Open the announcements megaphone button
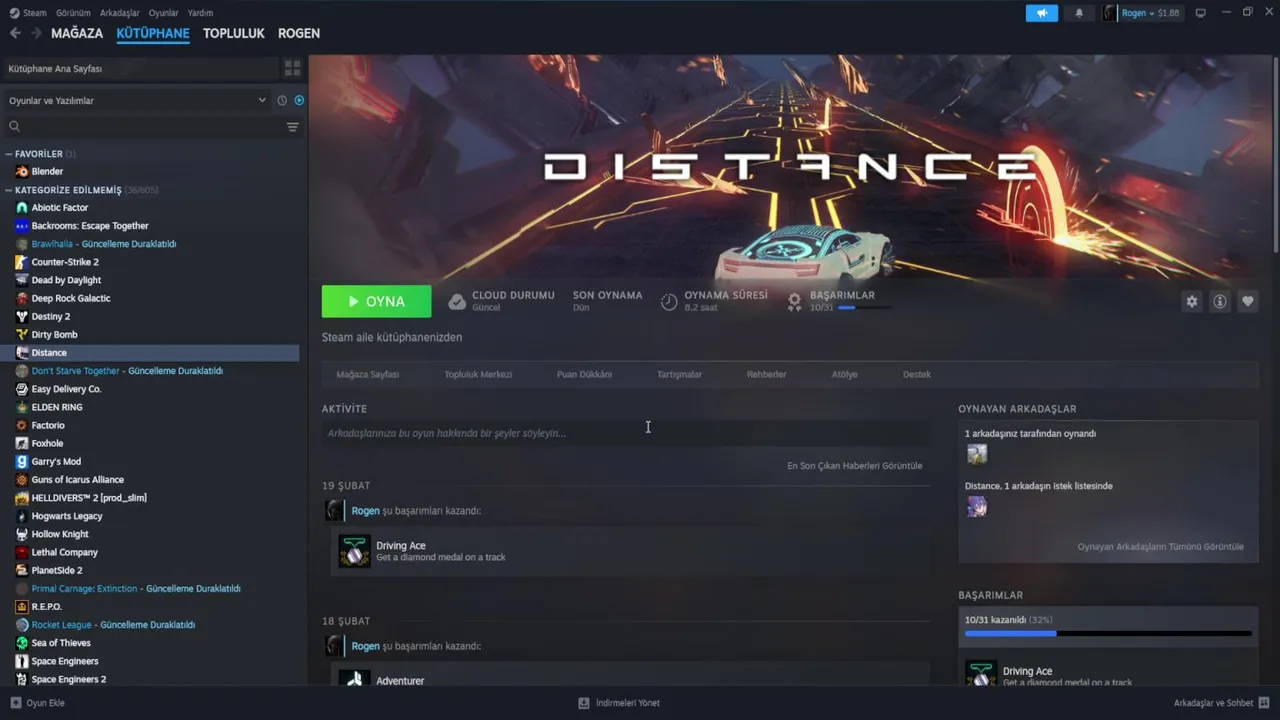The image size is (1280, 720). [1041, 13]
